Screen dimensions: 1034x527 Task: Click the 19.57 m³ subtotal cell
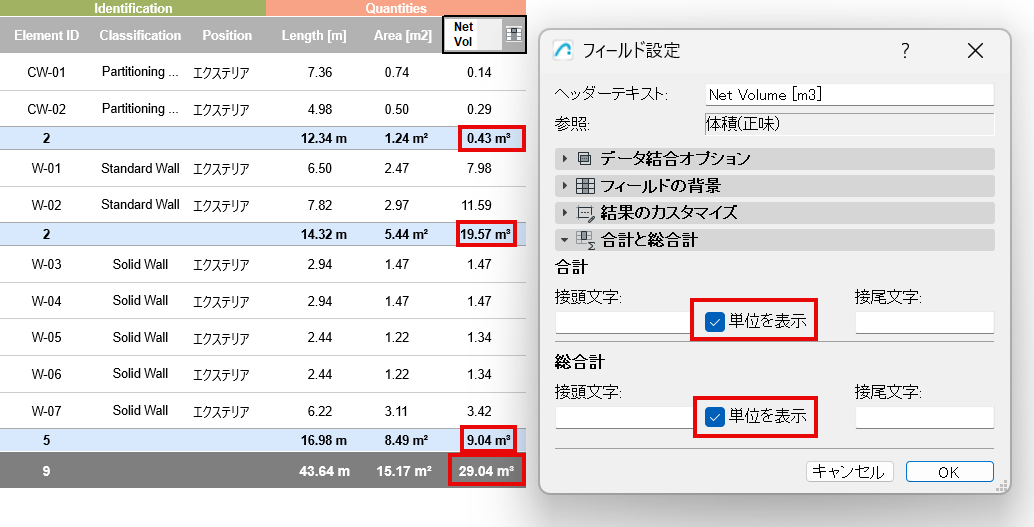[485, 234]
